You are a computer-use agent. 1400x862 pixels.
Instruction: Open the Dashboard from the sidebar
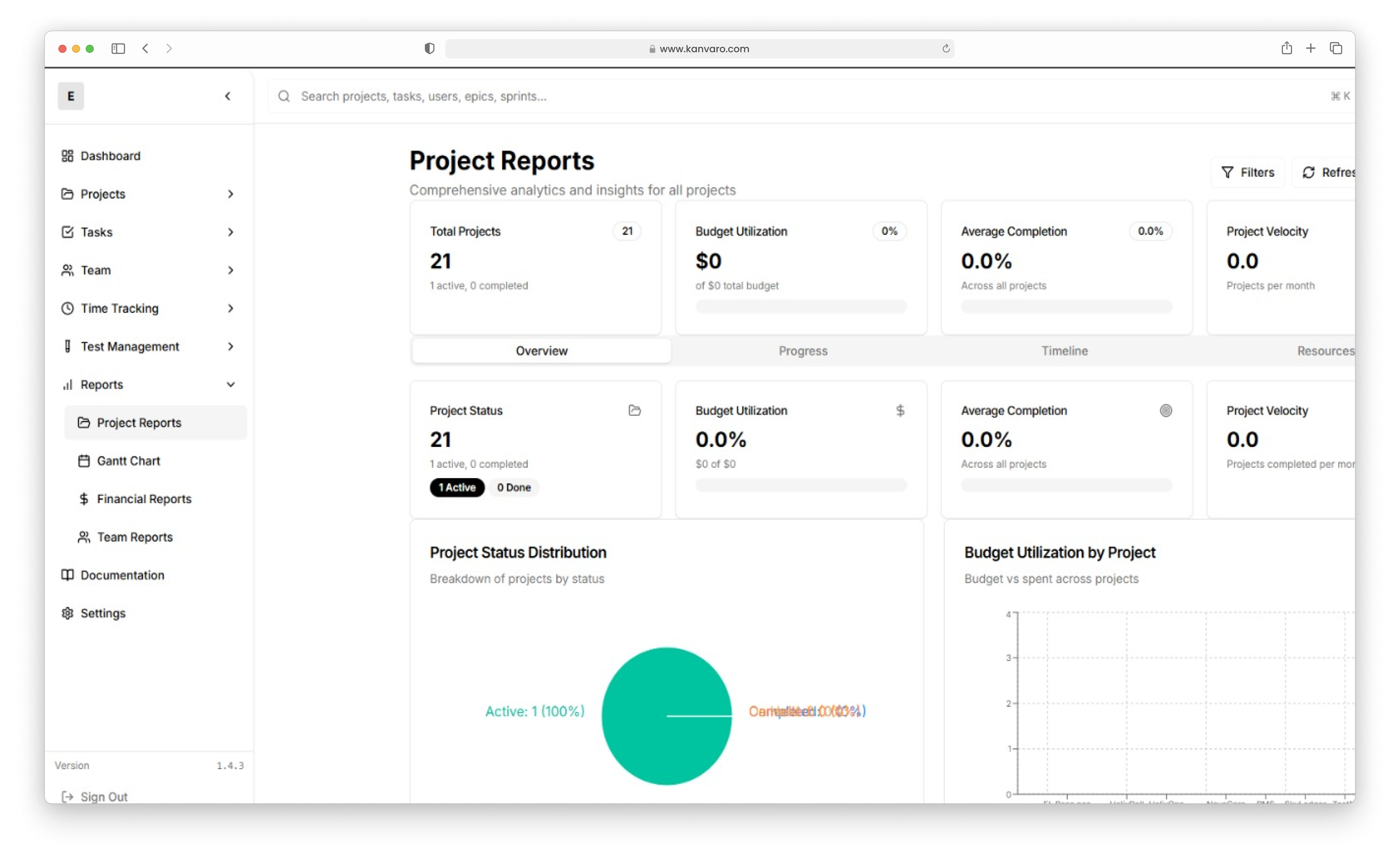111,156
